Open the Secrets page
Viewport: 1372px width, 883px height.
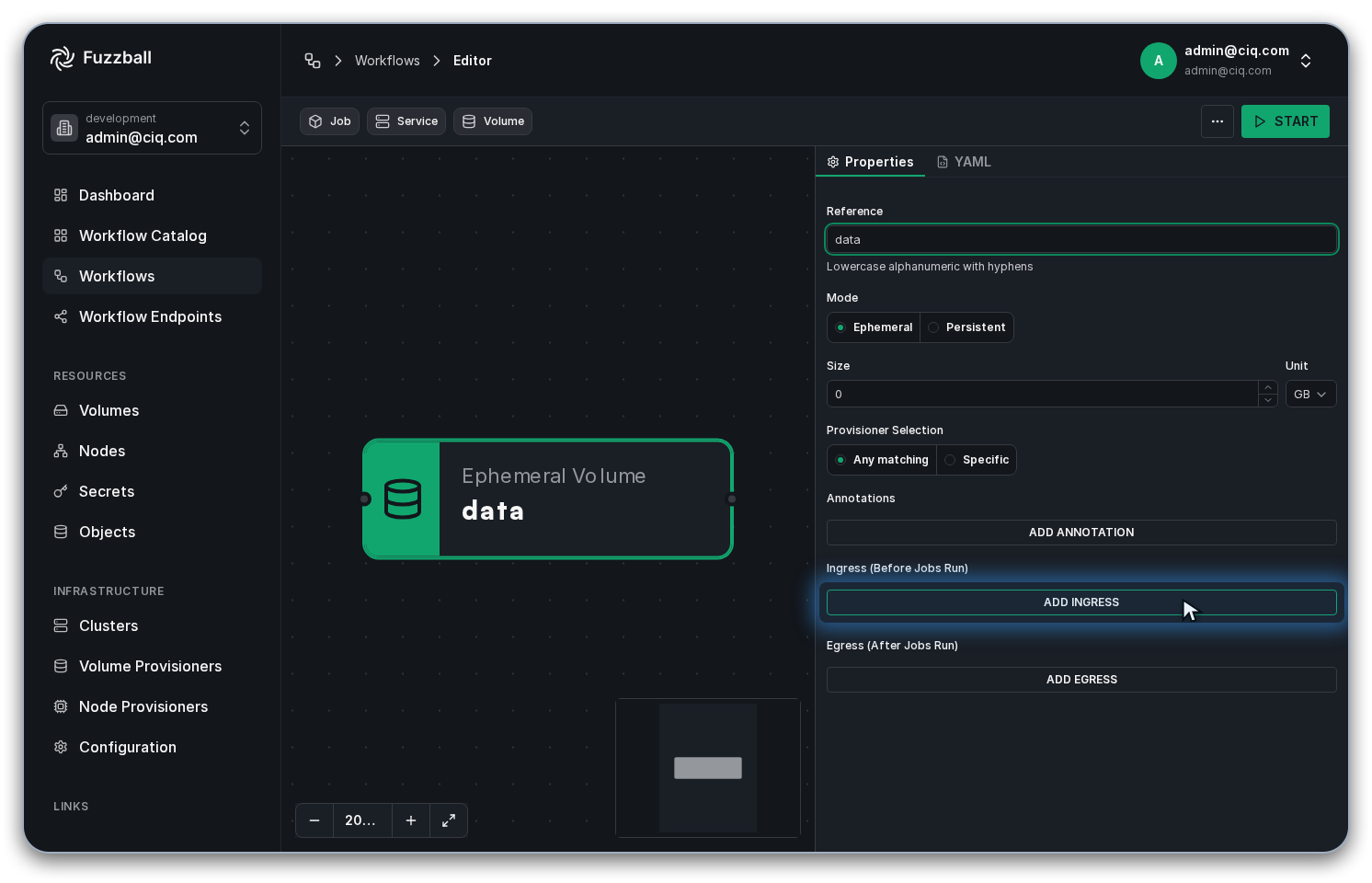click(x=152, y=491)
